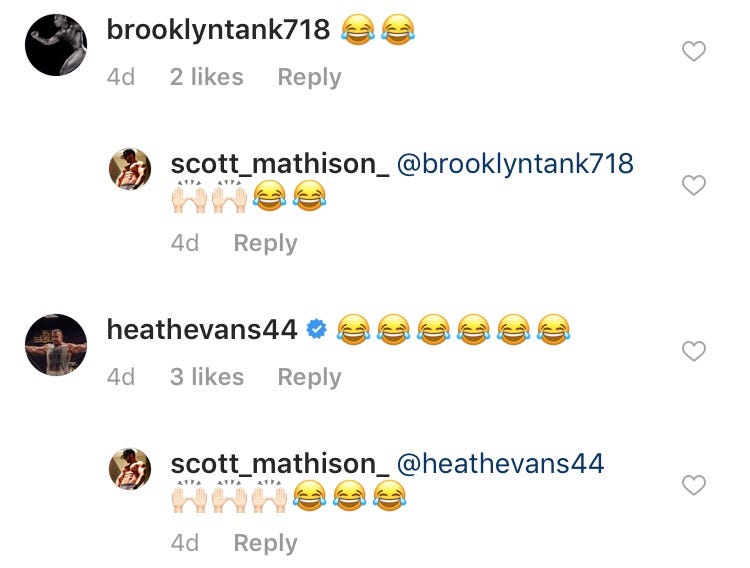Reply under scott_mathison_'s @heathevans44 comment

(265, 543)
